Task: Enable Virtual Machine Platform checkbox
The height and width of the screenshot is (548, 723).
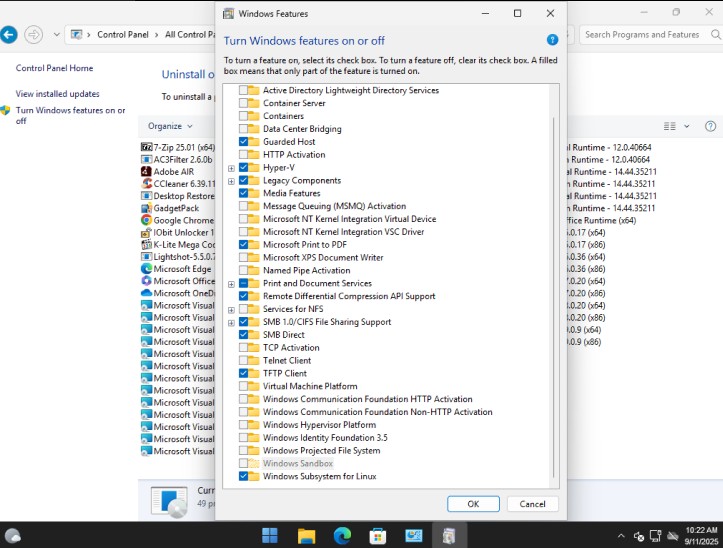Action: pyautogui.click(x=243, y=386)
